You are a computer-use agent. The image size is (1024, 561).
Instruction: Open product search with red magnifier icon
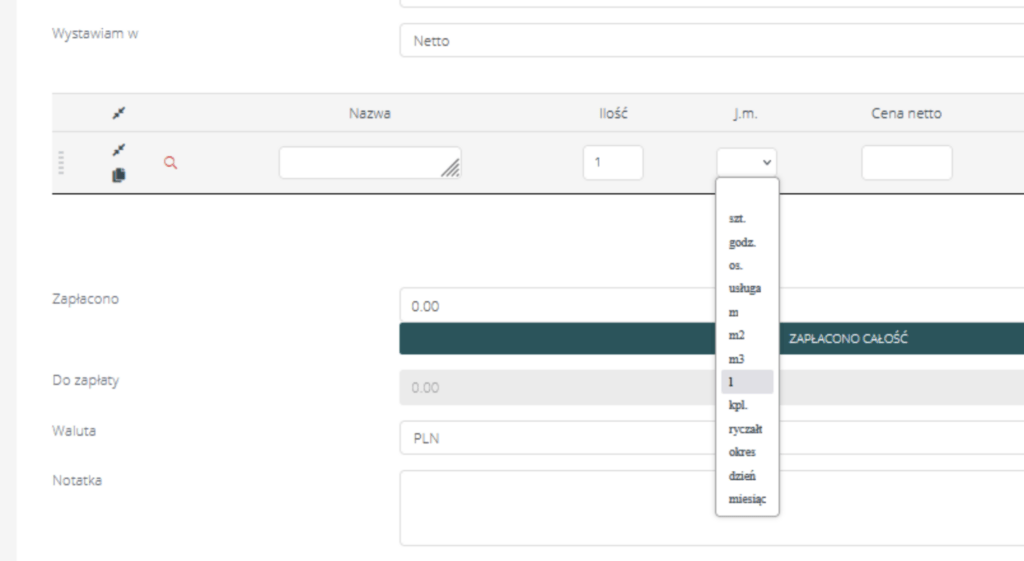[170, 163]
